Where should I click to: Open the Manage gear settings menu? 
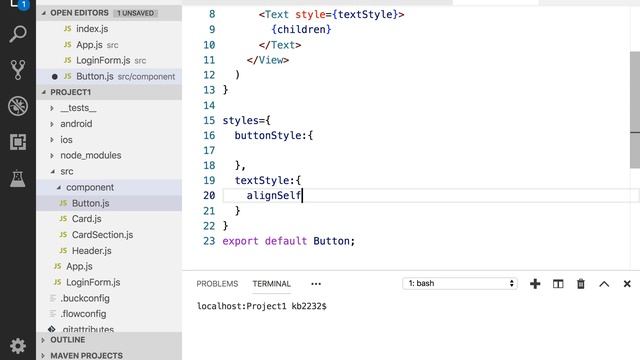click(18, 346)
